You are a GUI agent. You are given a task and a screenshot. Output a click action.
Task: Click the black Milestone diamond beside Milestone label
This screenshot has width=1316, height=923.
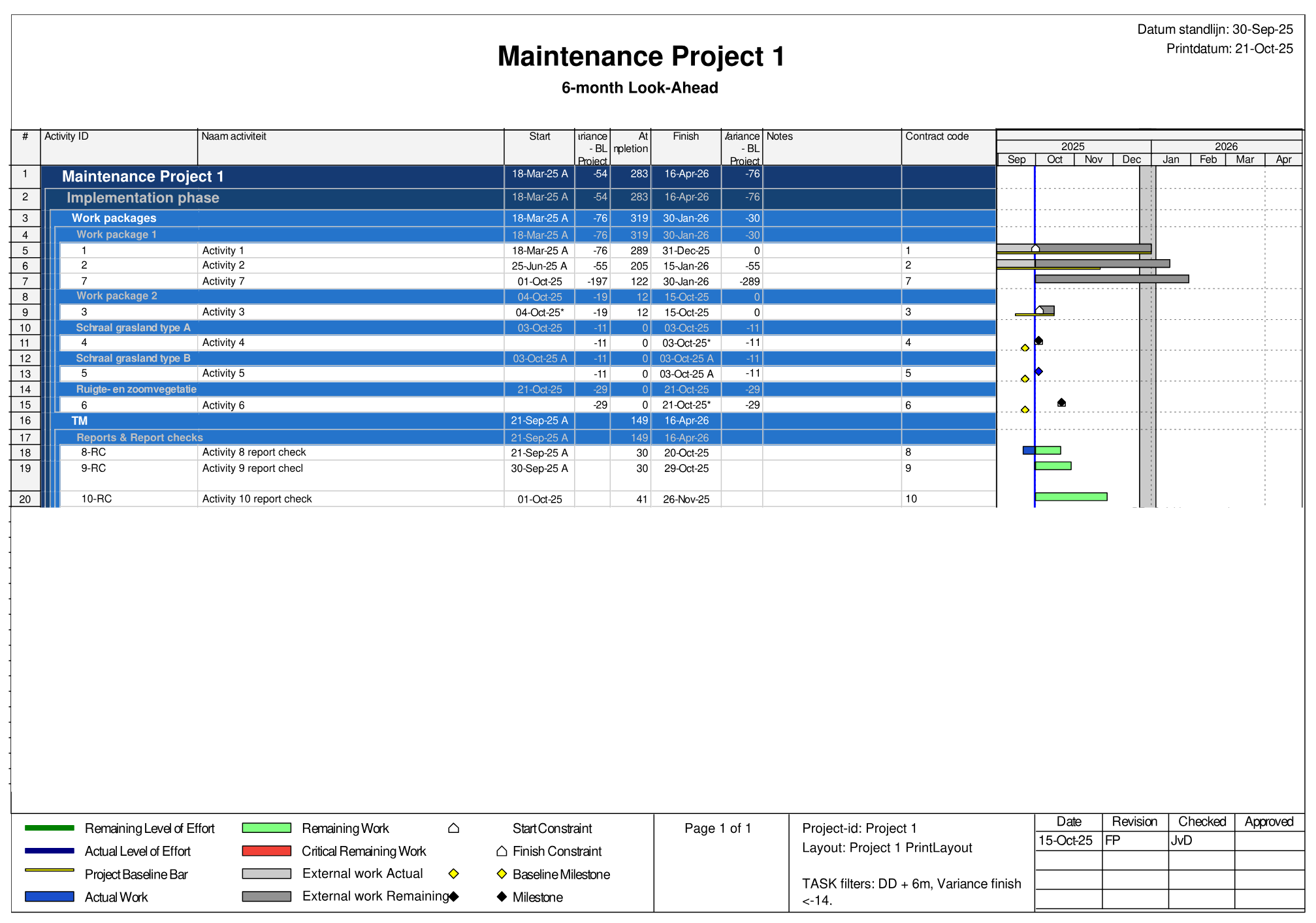point(502,897)
